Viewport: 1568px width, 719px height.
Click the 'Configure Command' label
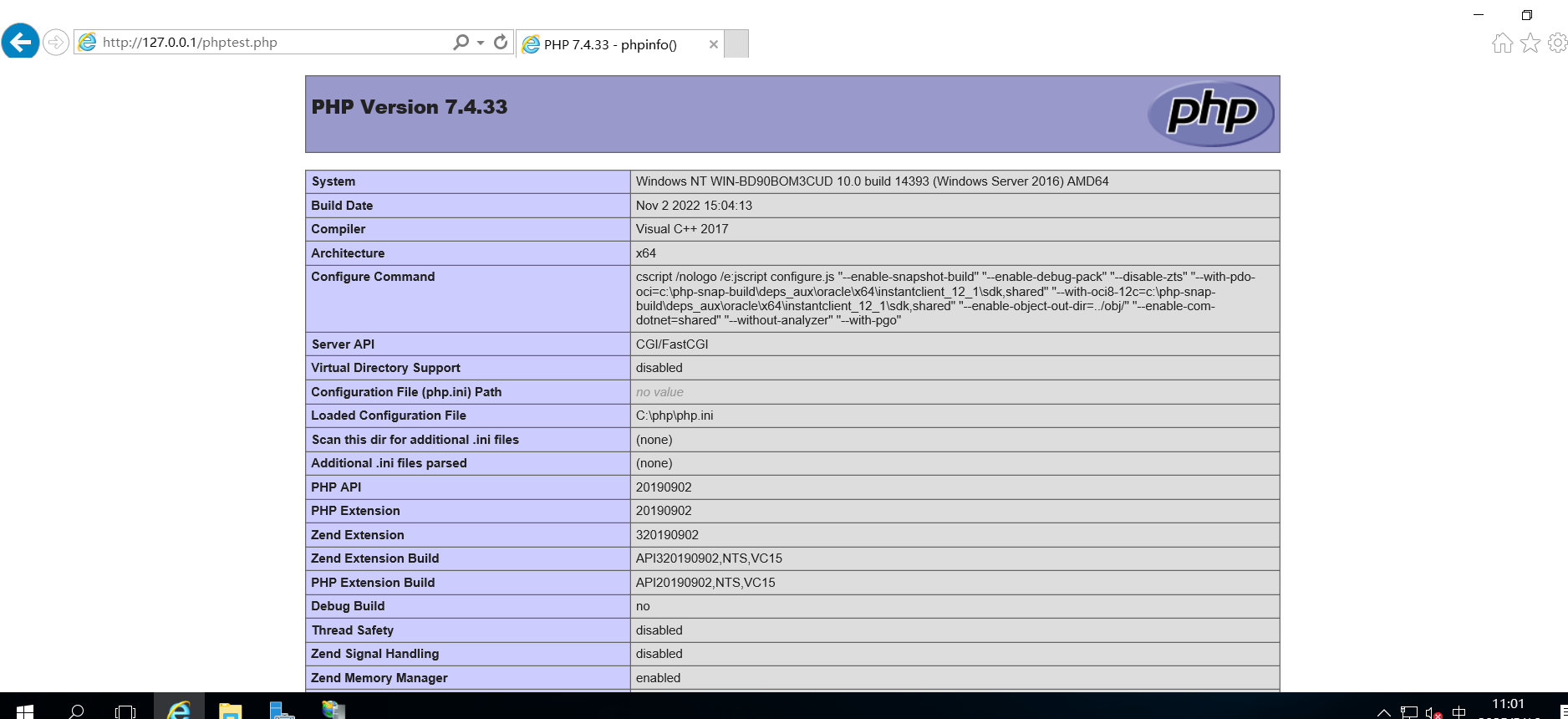[373, 277]
